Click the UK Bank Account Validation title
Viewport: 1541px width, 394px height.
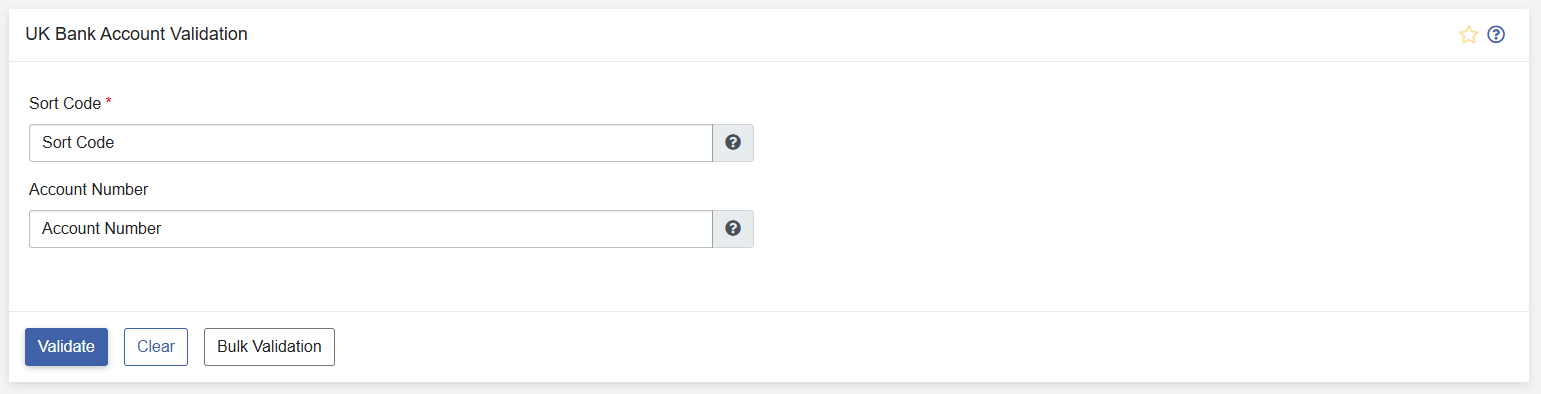[137, 34]
